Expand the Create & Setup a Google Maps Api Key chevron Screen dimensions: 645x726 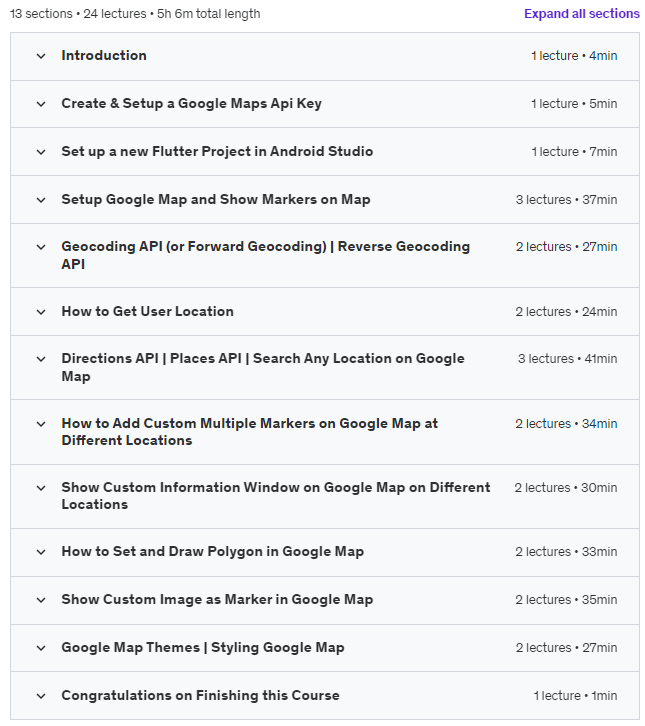click(x=41, y=104)
